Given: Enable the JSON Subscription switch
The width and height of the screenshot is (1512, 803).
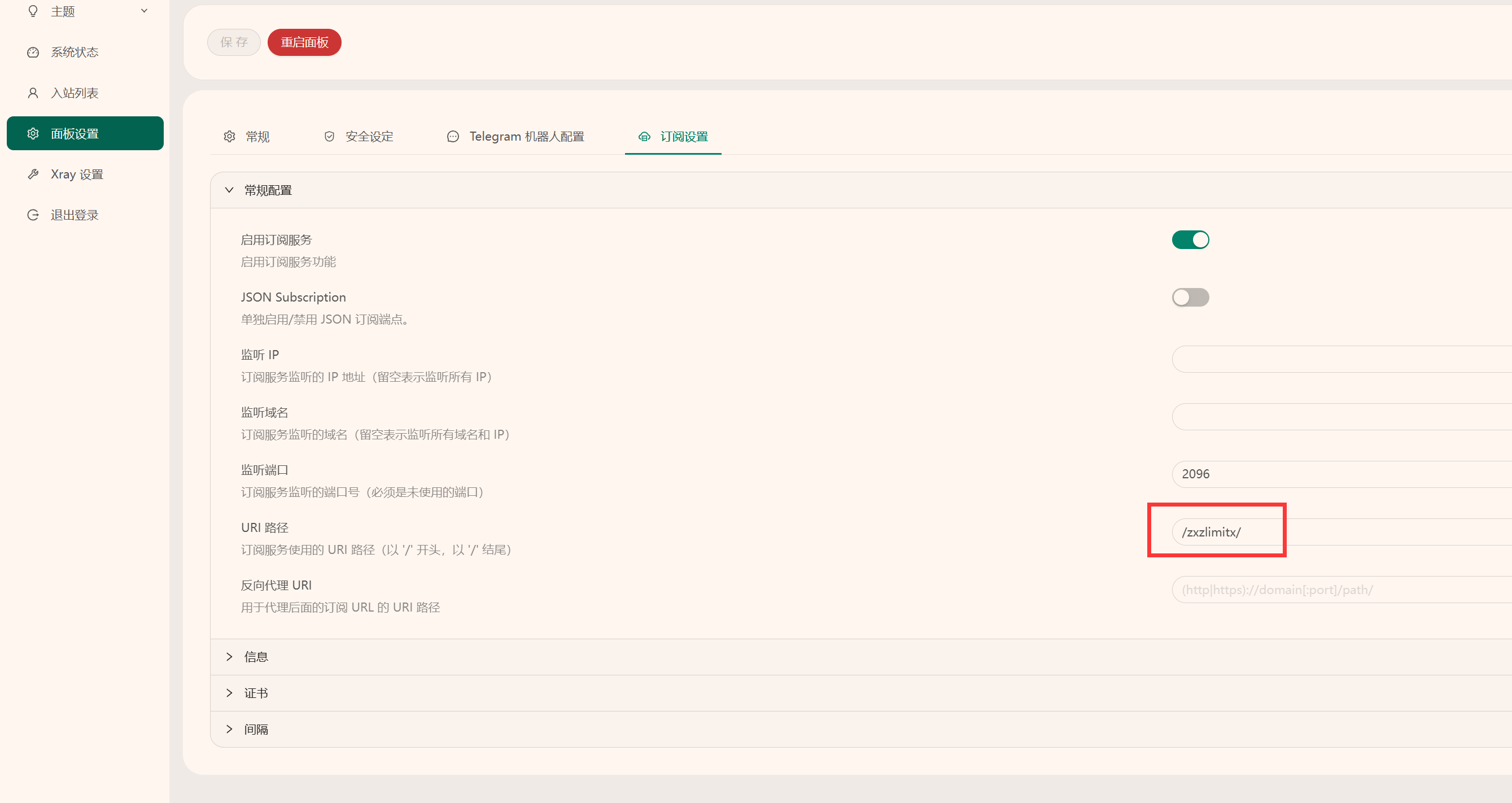Looking at the screenshot, I should [x=1190, y=297].
